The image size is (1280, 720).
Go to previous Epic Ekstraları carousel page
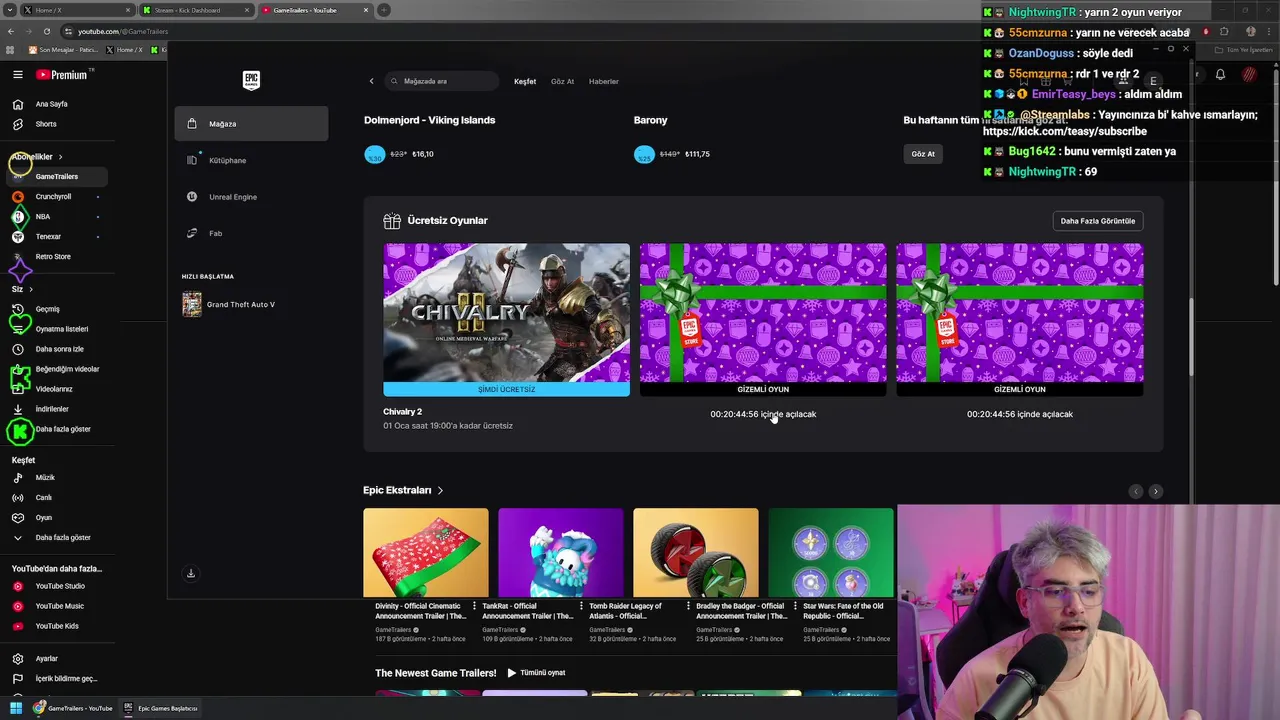point(1135,491)
